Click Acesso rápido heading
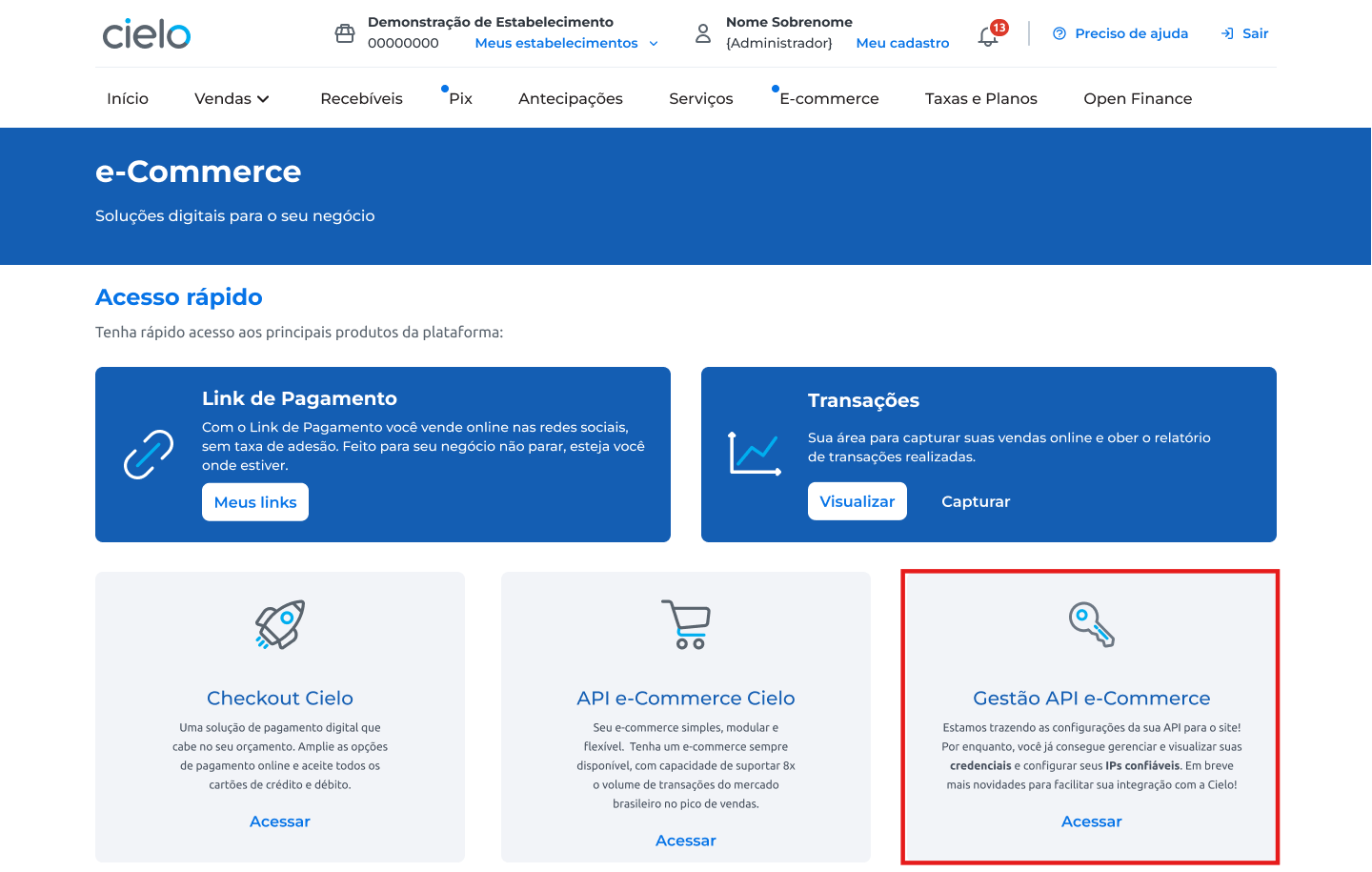1372x872 pixels. (179, 297)
